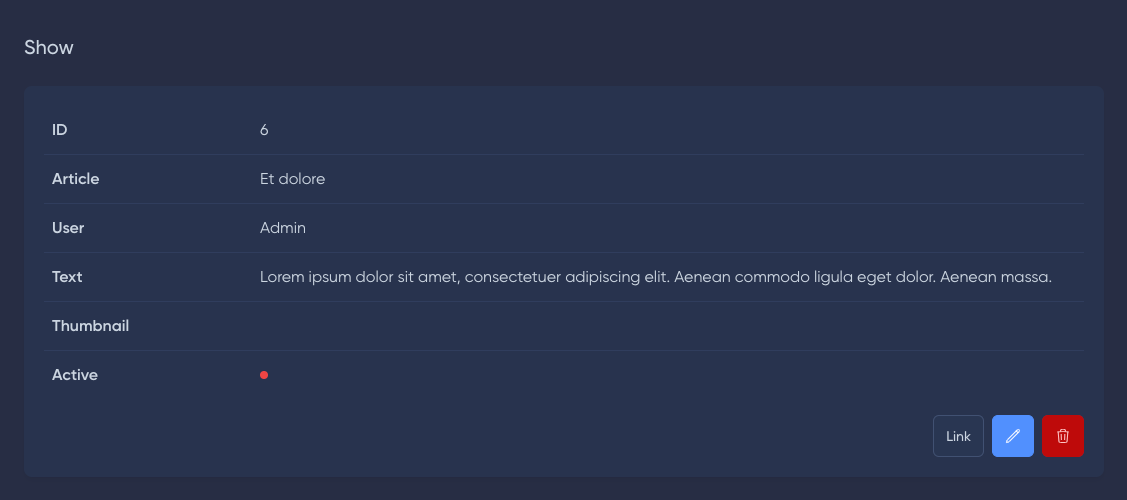Click the Active field label
1127x500 pixels.
coord(75,375)
